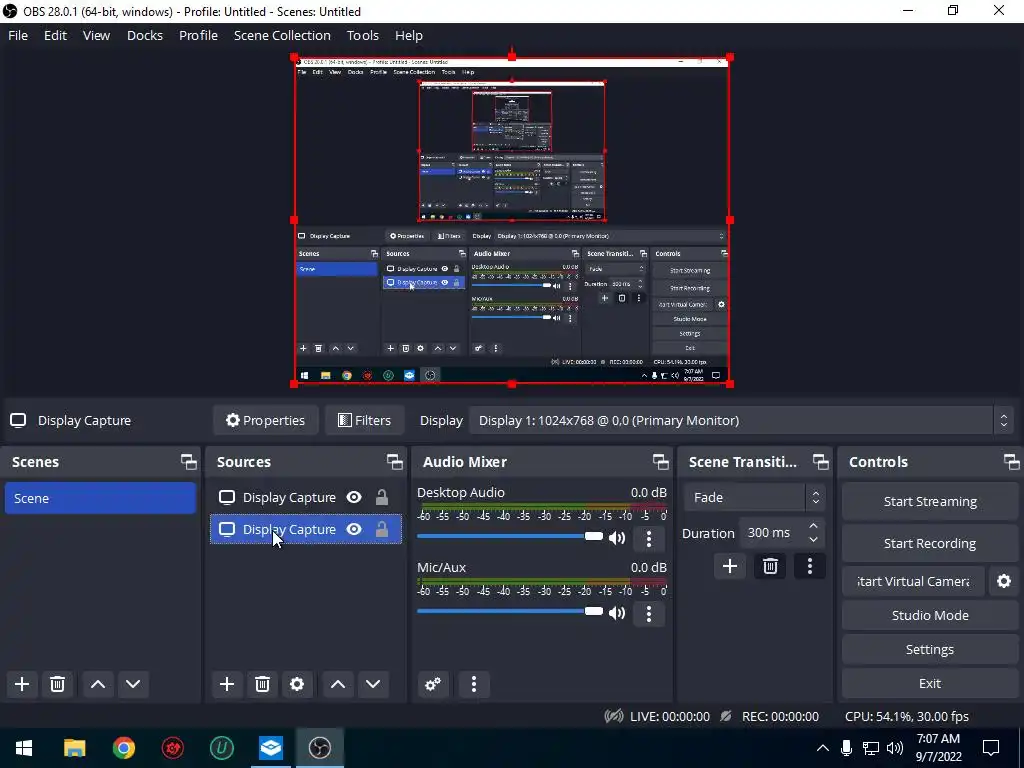Screen dimensions: 1024x768
Task: Pop out the Sources dock panel
Action: pyautogui.click(x=394, y=462)
